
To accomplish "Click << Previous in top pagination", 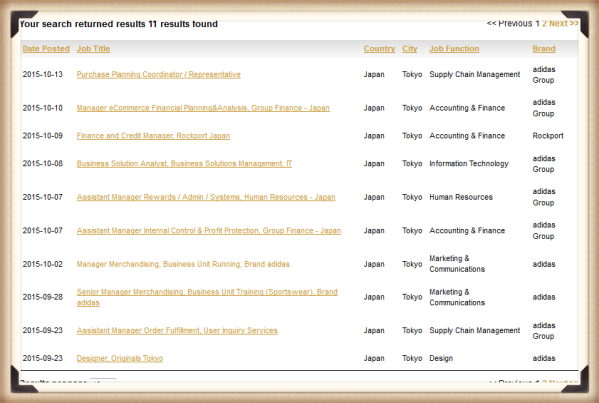I will 510,24.
